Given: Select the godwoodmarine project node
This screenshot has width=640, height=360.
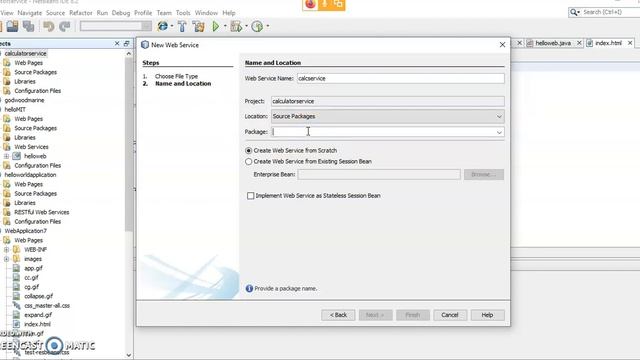Looking at the screenshot, I should tap(24, 100).
